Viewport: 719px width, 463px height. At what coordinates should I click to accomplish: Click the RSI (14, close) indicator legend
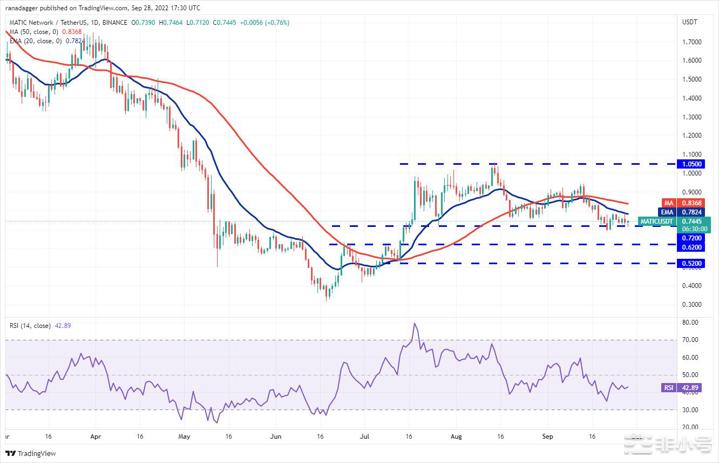point(29,325)
